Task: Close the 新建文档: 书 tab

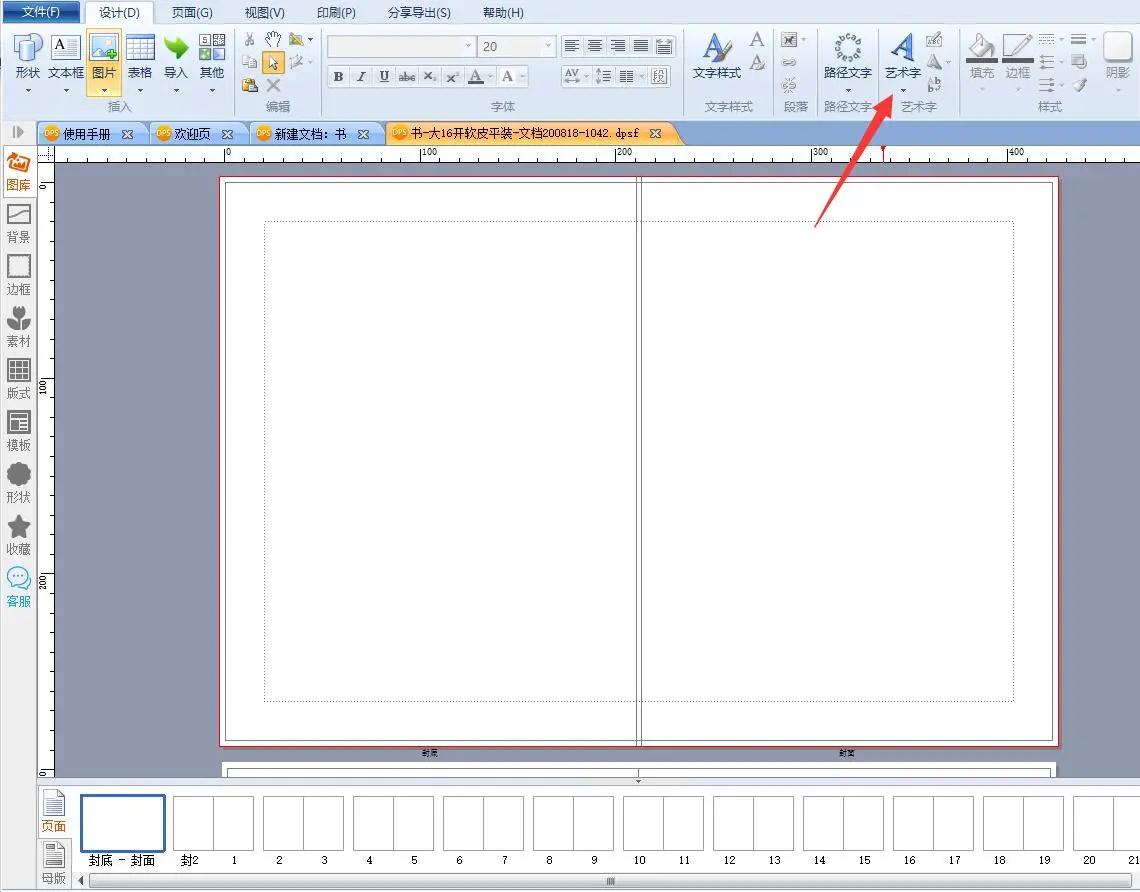Action: click(x=364, y=134)
